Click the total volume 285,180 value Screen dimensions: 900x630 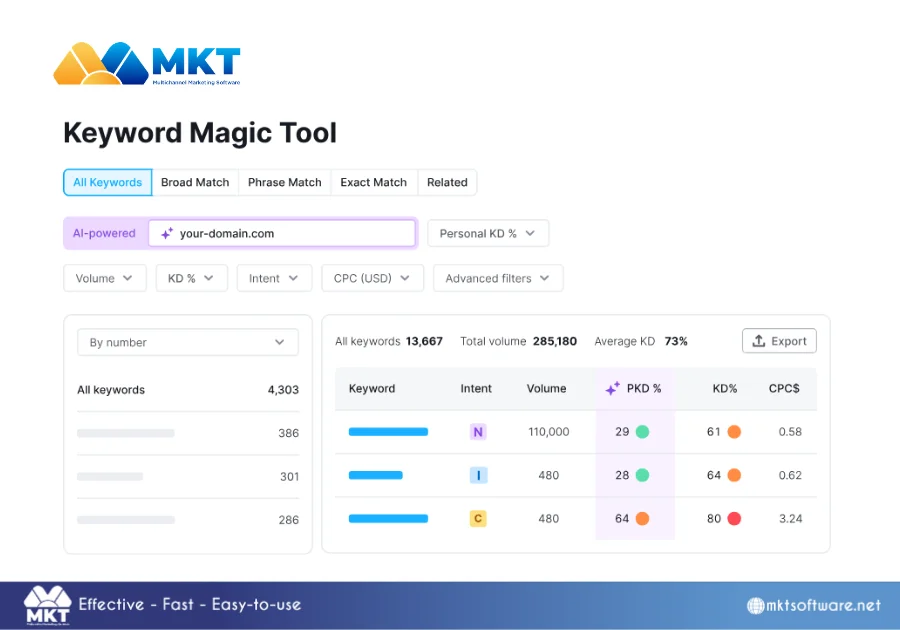click(554, 341)
